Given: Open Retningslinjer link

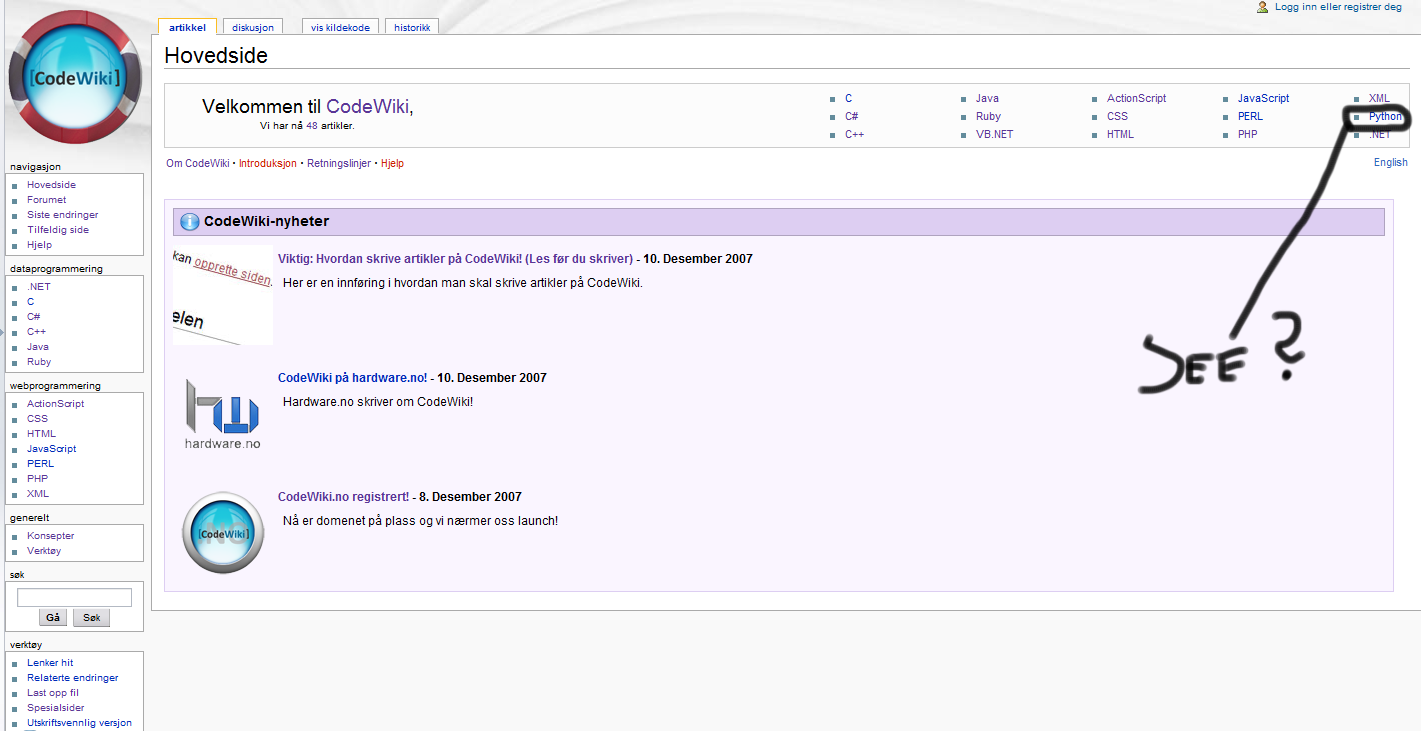Looking at the screenshot, I should [339, 164].
